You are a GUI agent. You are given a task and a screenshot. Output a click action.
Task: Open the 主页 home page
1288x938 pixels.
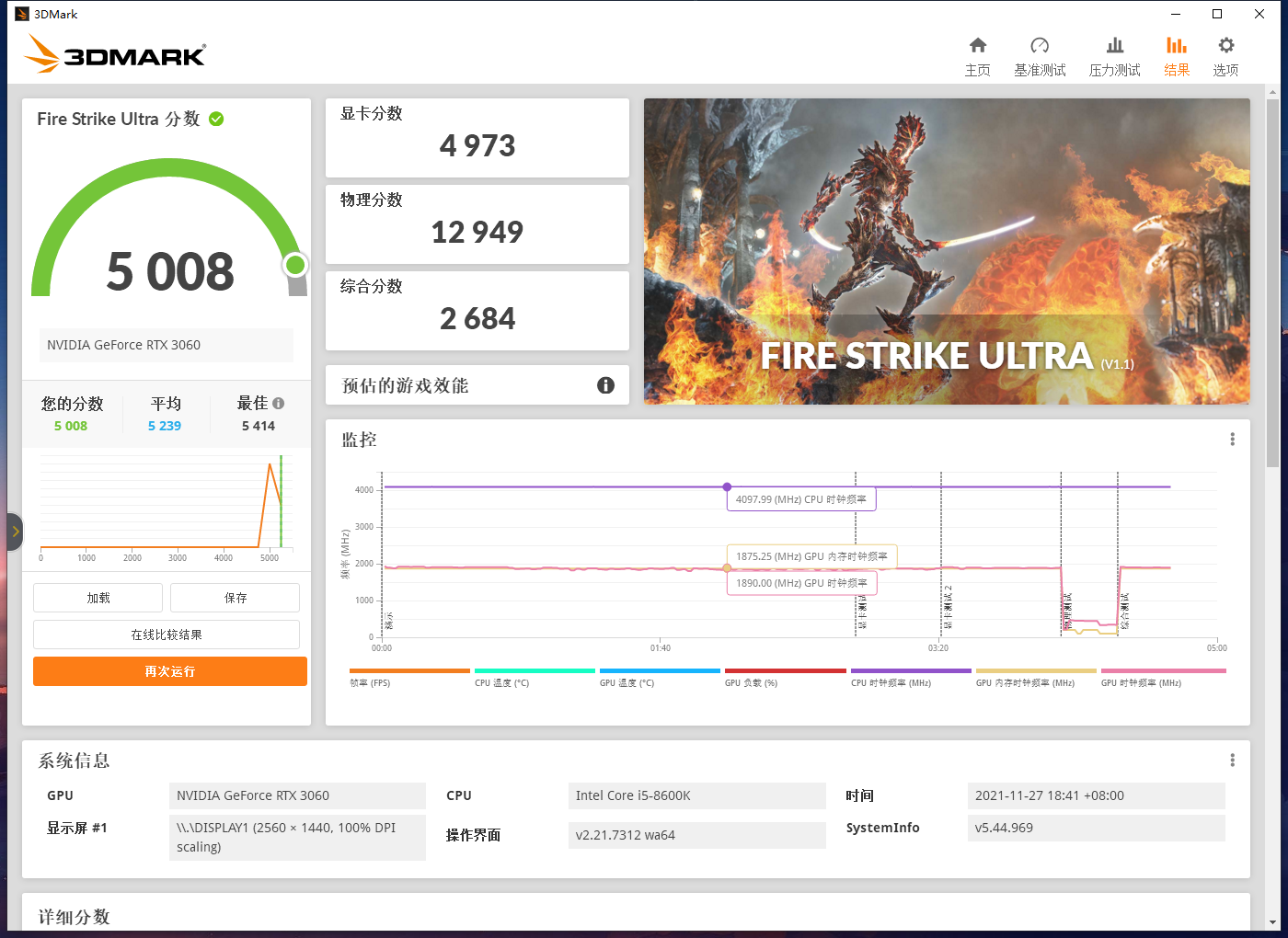(x=978, y=55)
